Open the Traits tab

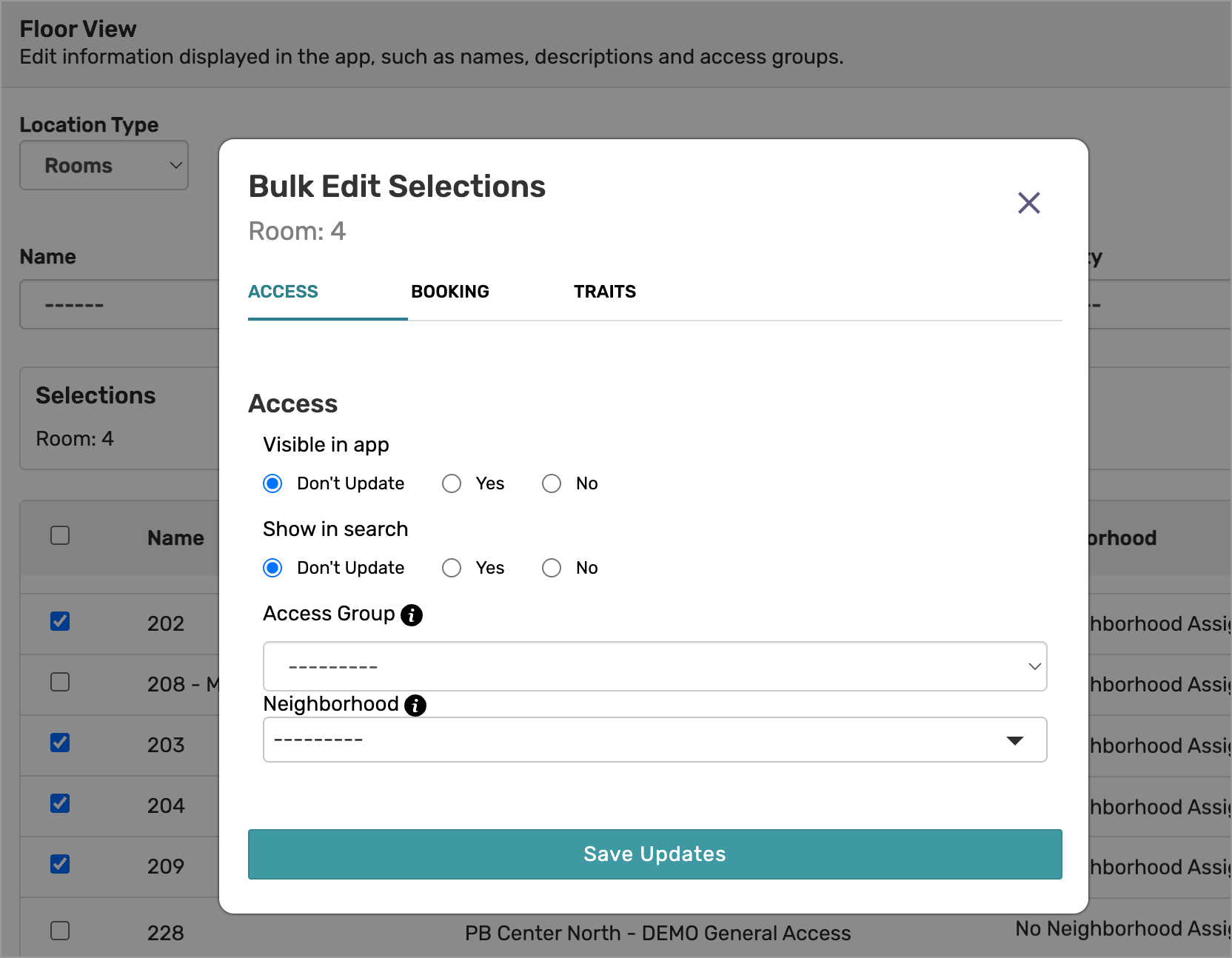tap(604, 292)
